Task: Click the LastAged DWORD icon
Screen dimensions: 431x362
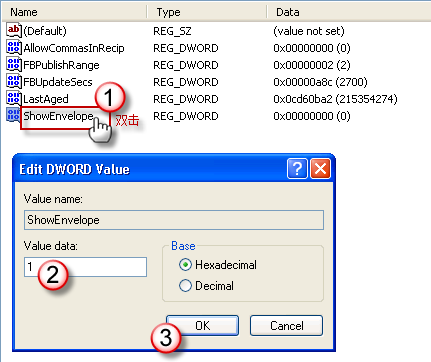Action: click(x=14, y=99)
